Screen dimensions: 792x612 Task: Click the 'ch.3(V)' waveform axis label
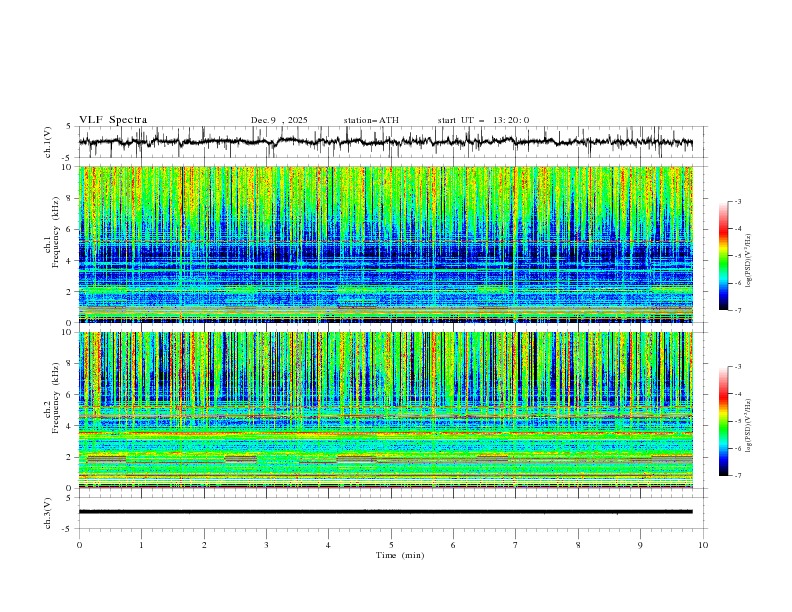[x=48, y=513]
